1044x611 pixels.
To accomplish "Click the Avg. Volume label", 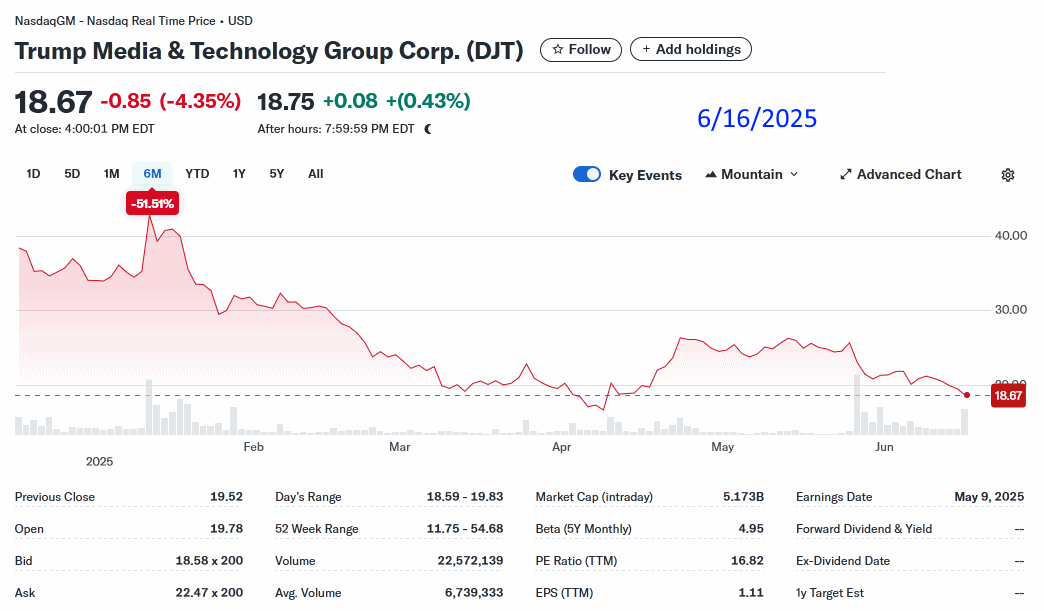I will pos(308,592).
